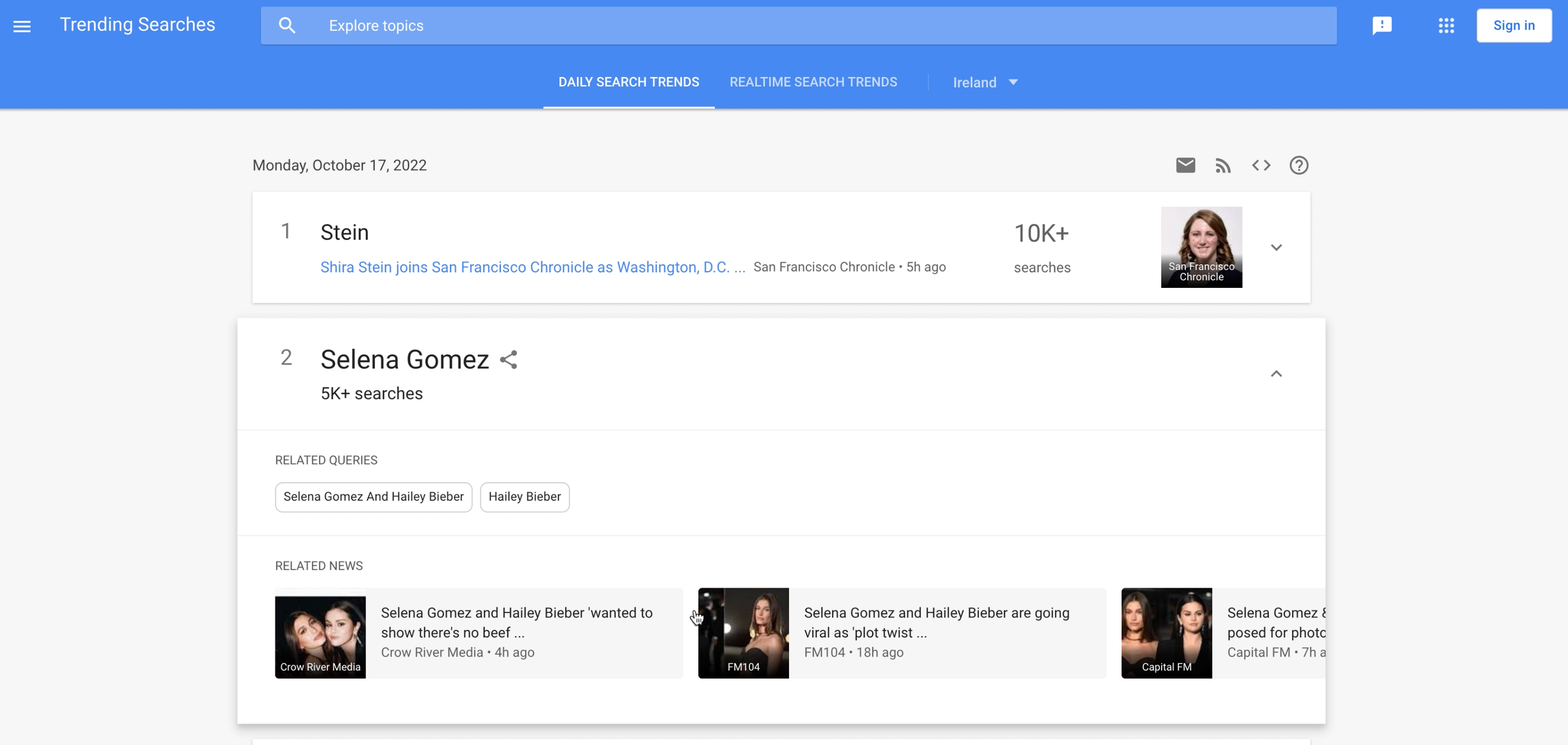Switch to Realtime Search Trends tab
This screenshot has height=745, width=1568.
pos(813,82)
